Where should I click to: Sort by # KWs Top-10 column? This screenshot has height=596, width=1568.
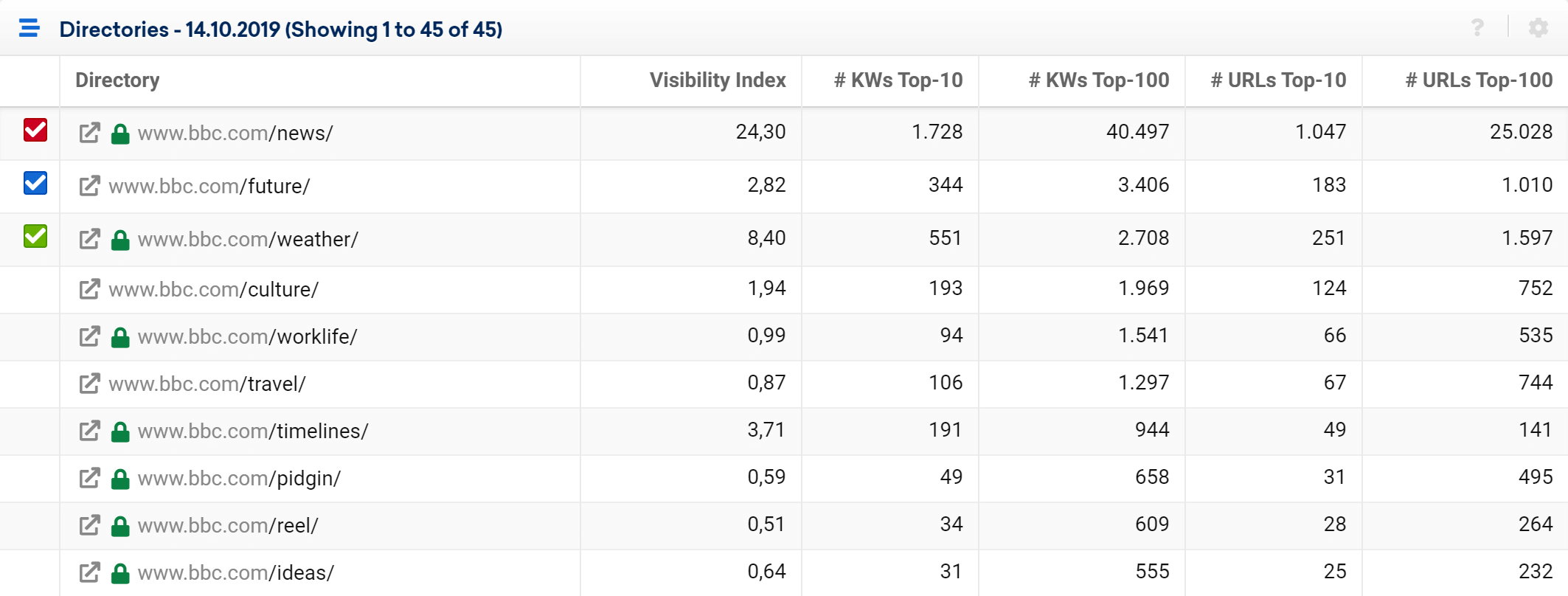(898, 80)
